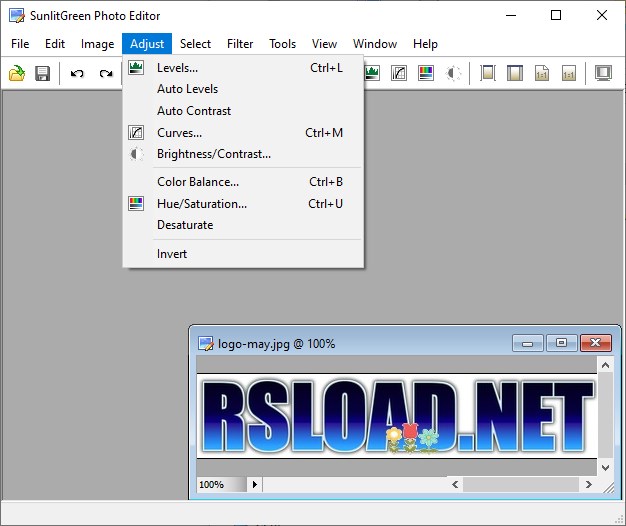The width and height of the screenshot is (626, 526).
Task: Maximize the logo-may.jpg image window
Action: point(561,343)
